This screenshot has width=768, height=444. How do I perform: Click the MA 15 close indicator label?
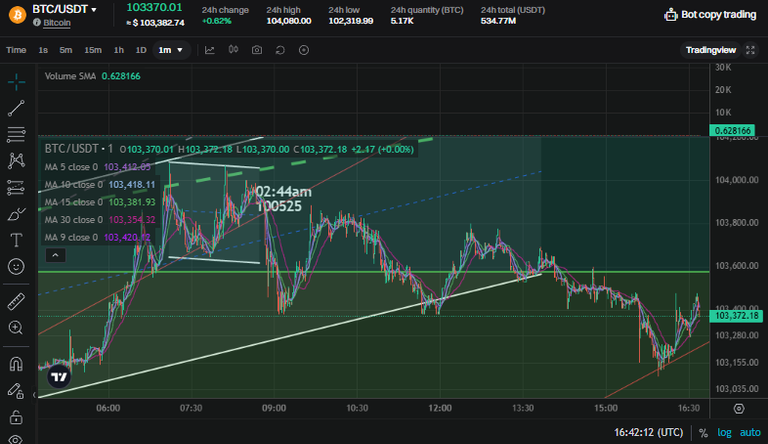coord(74,202)
